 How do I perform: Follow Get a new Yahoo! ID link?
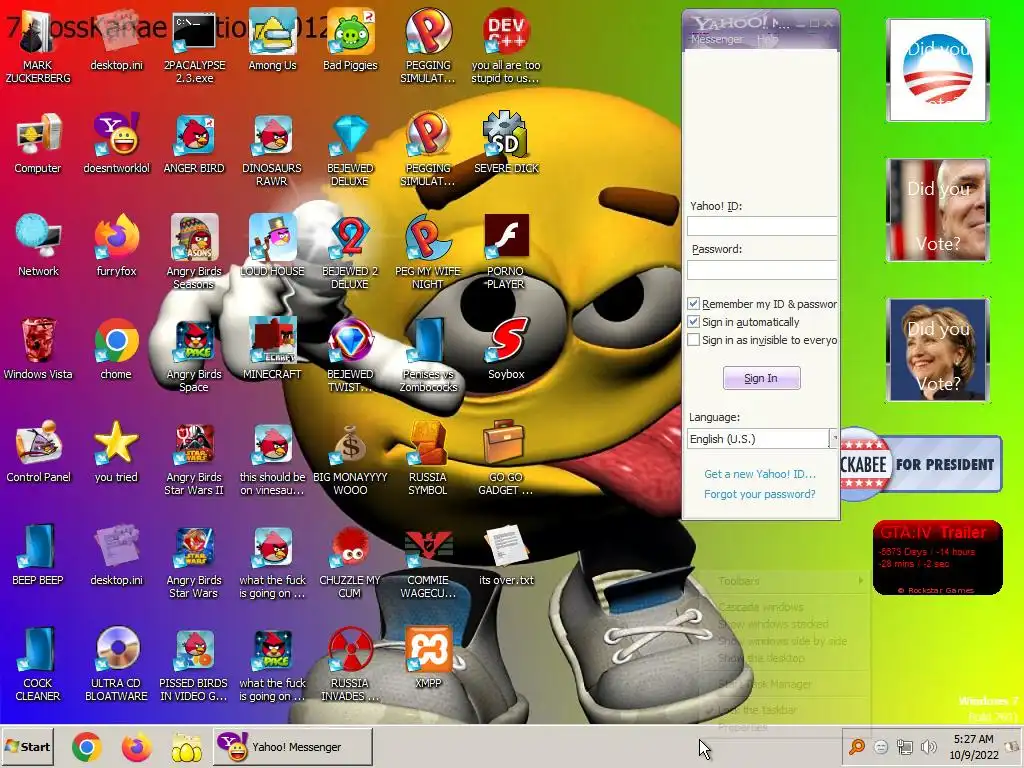[760, 474]
